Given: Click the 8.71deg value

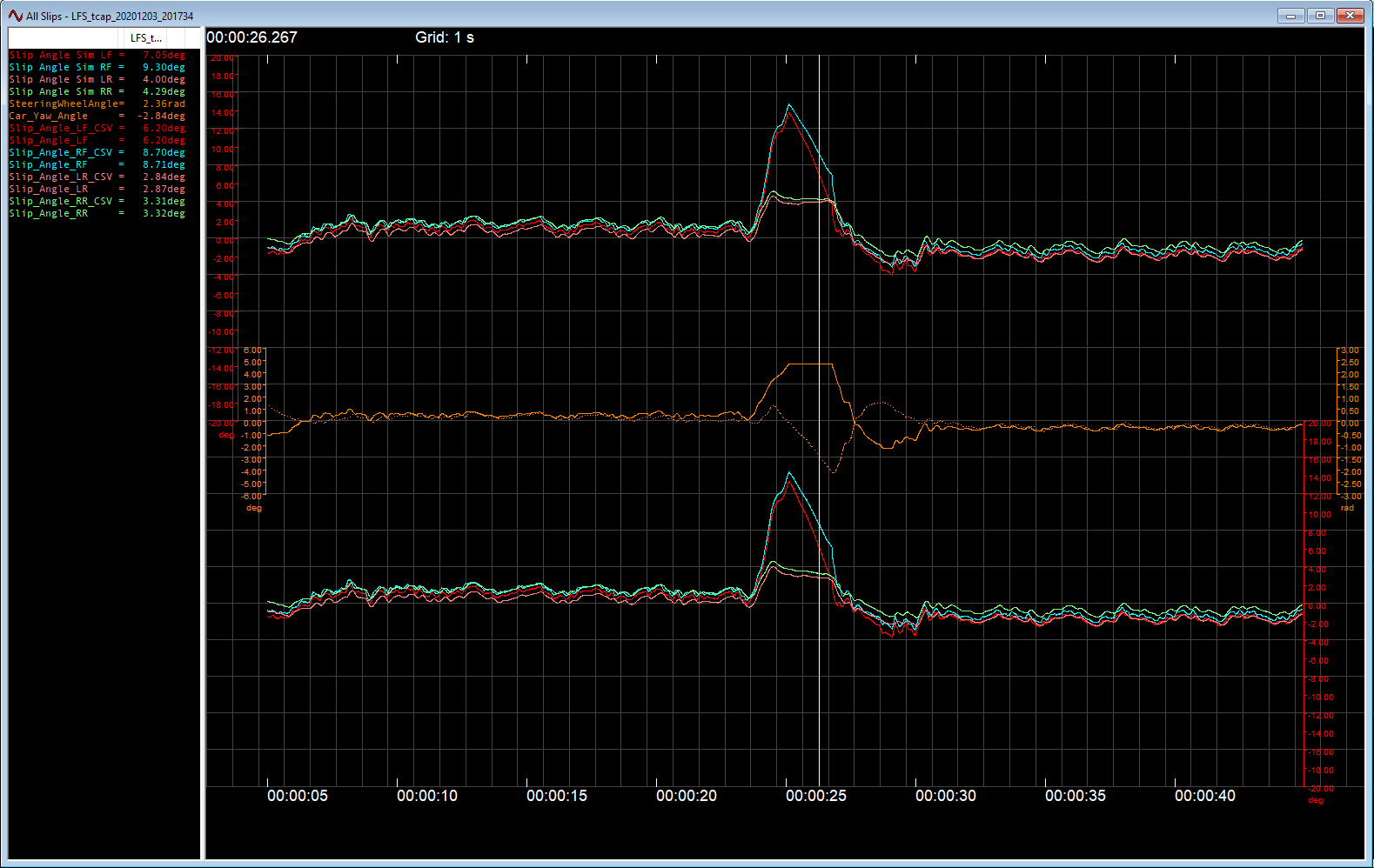Looking at the screenshot, I should point(164,164).
